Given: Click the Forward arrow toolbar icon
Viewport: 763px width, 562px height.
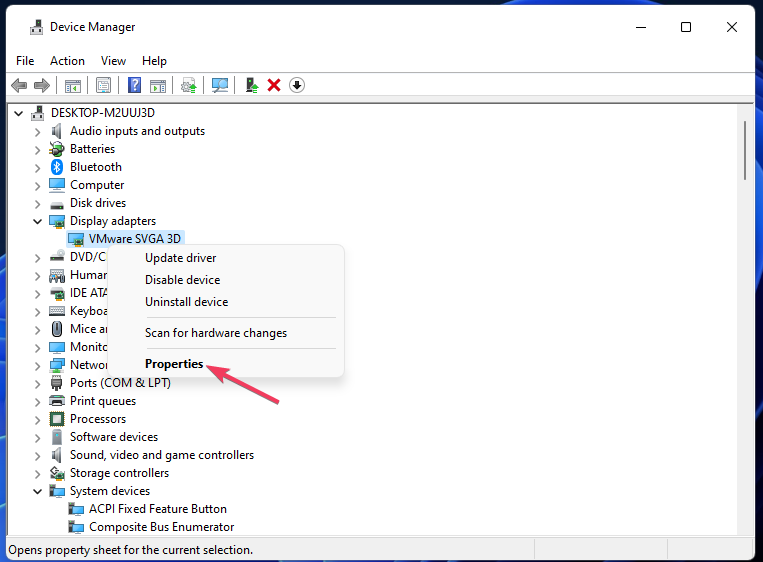Looking at the screenshot, I should (42, 86).
